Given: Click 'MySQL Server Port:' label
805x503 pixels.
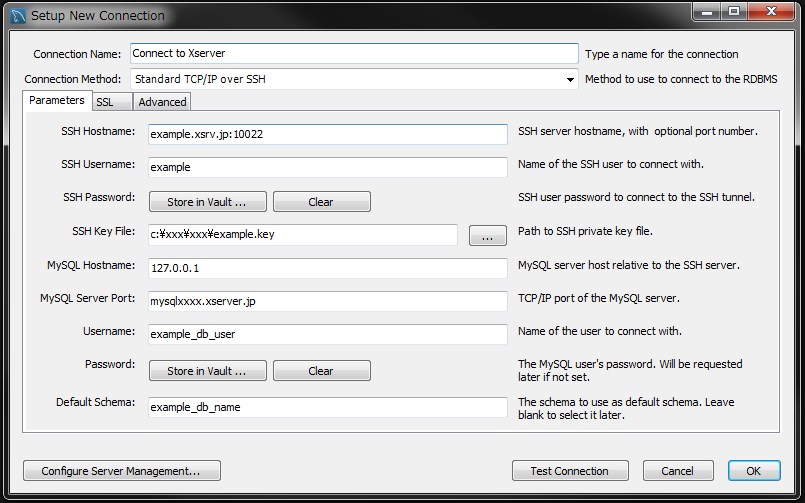Looking at the screenshot, I should [x=88, y=298].
